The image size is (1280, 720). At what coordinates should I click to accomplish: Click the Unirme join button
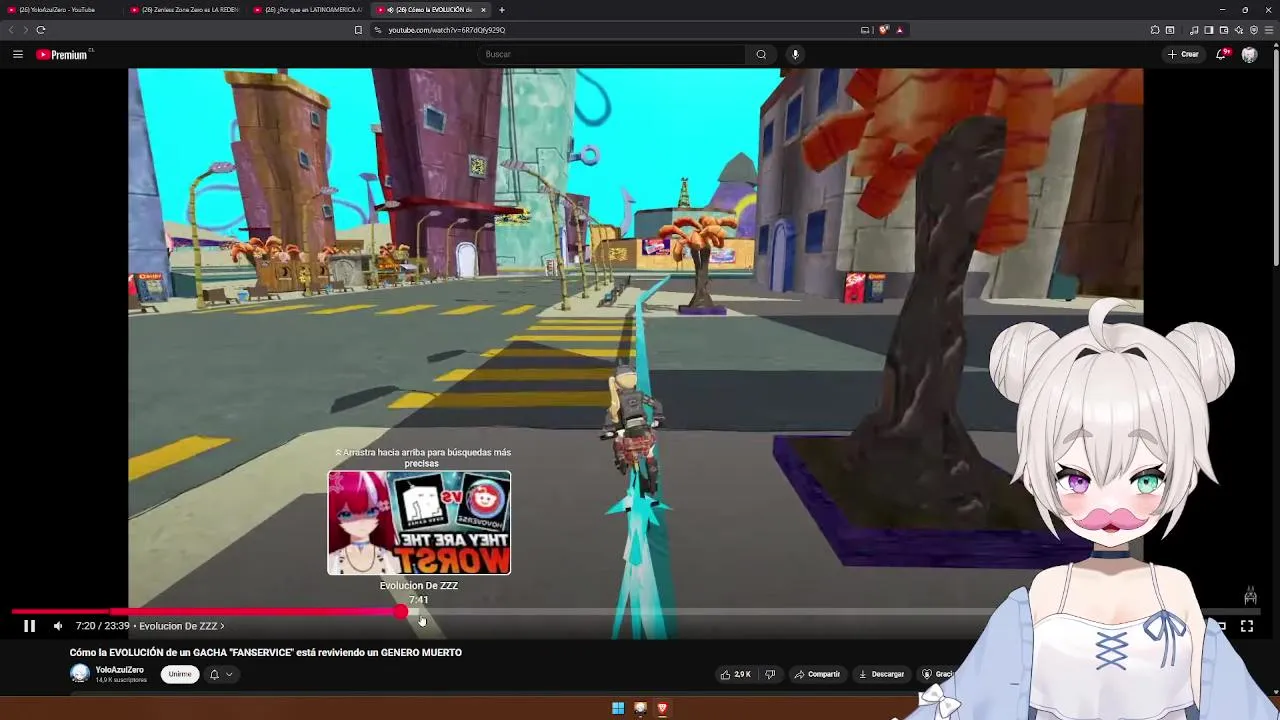[180, 674]
